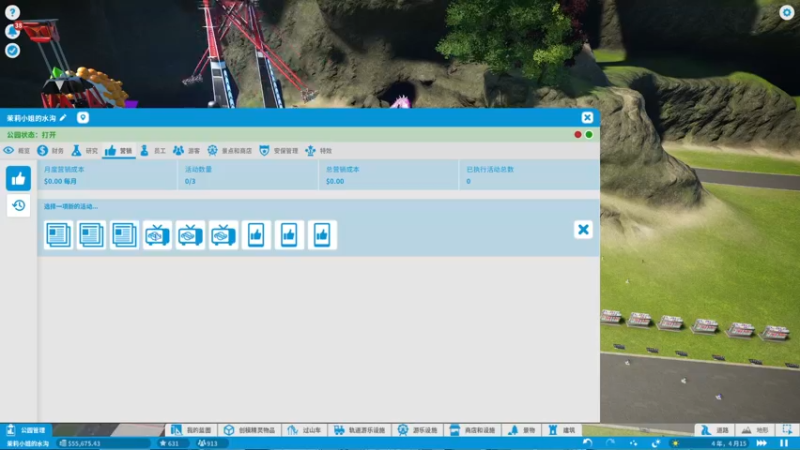Open the shops and facilities menu
Viewport: 800px width, 450px height.
point(472,430)
